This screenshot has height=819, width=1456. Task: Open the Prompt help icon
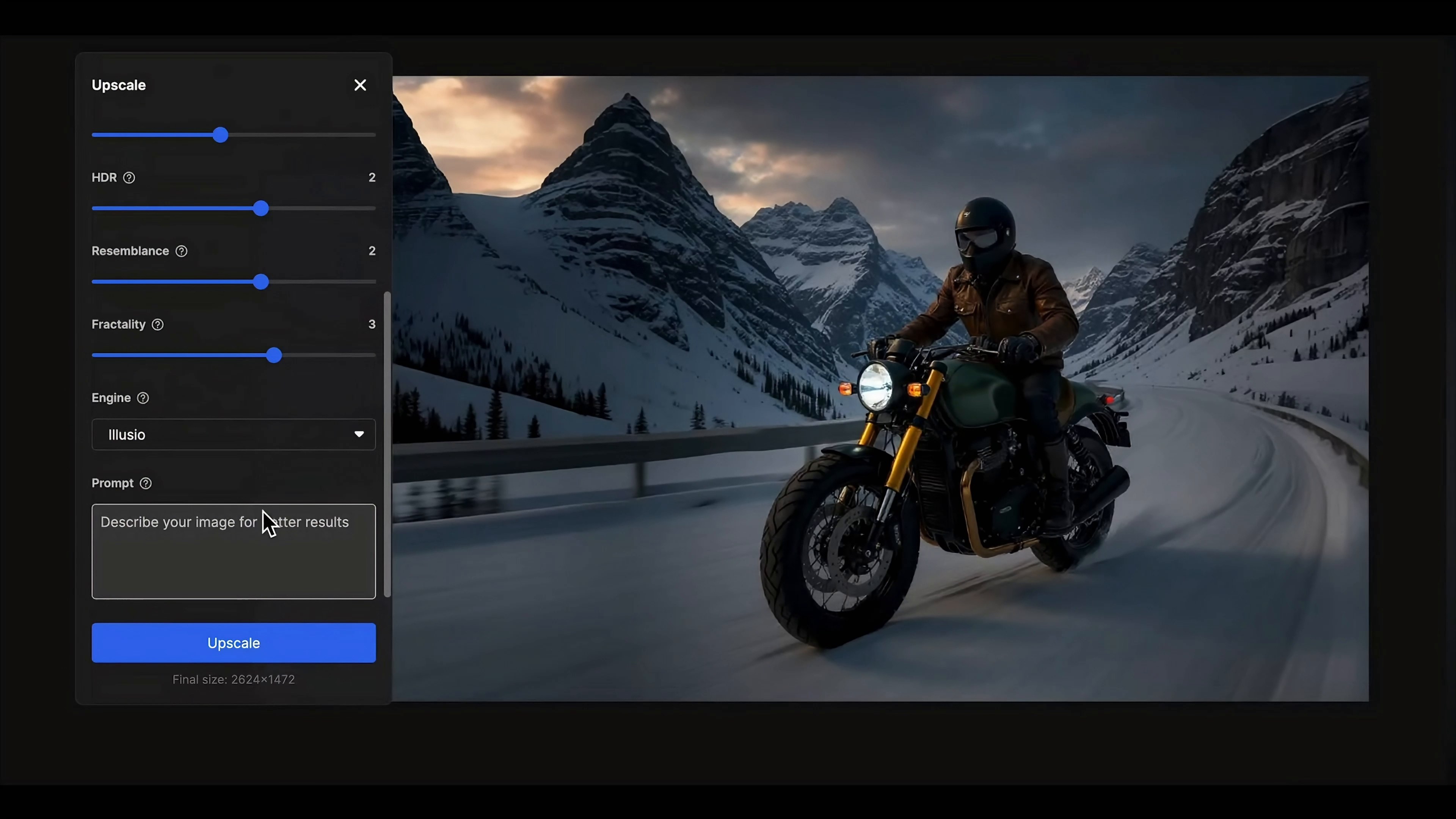pos(146,483)
